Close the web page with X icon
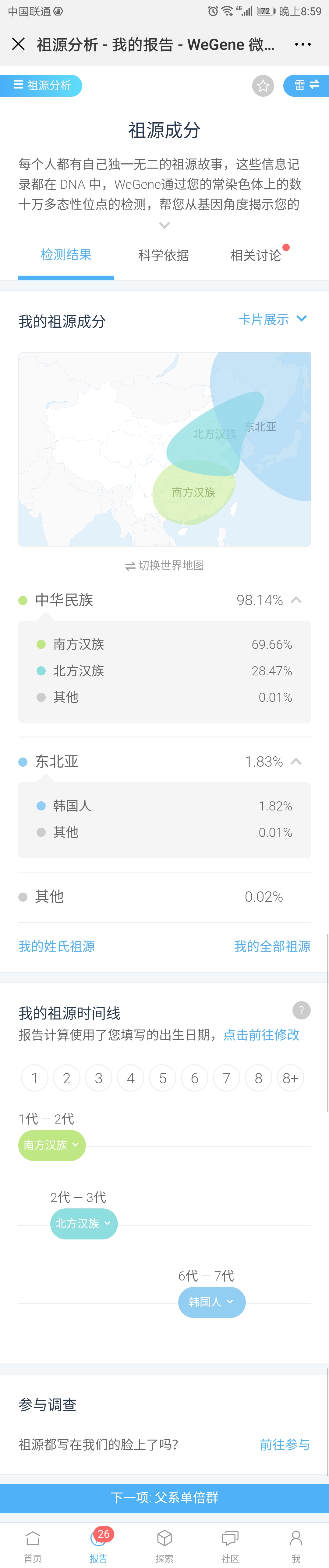329x1568 pixels. [18, 44]
